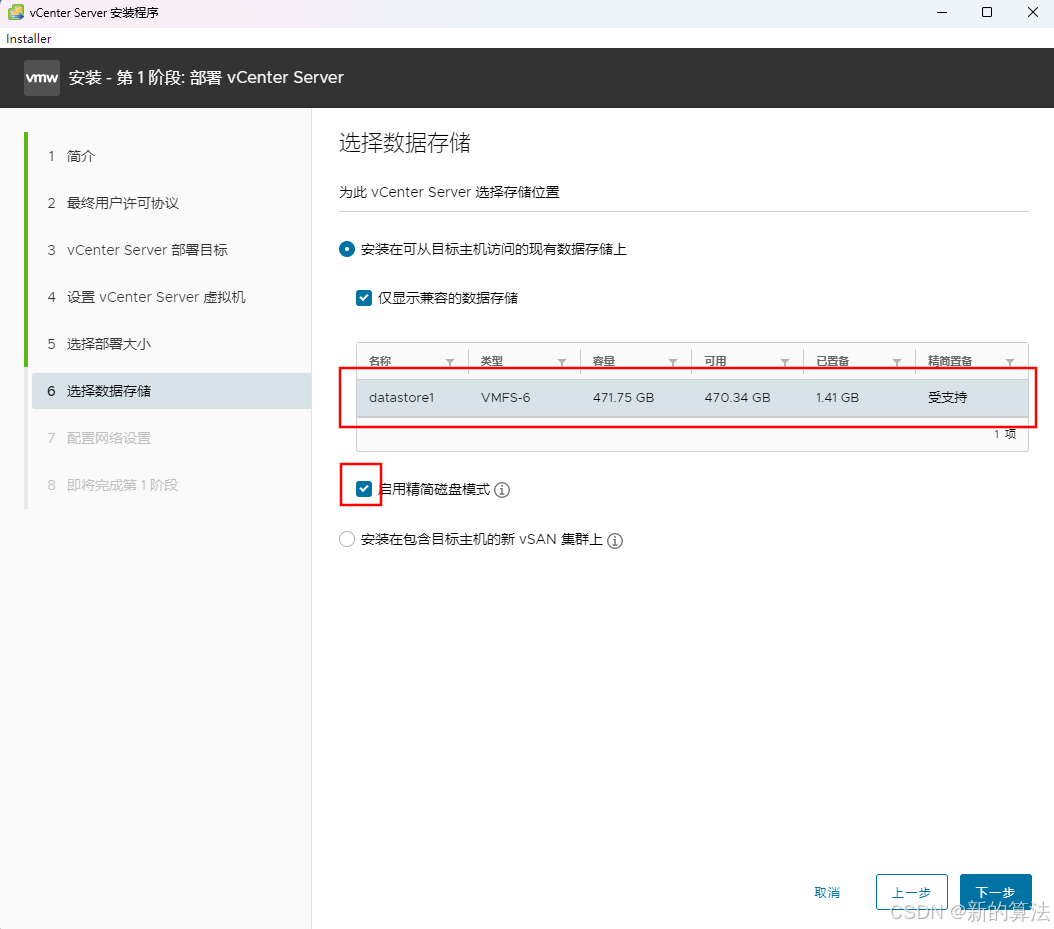Toggle 仅显示兼容的数据存储 checkbox
This screenshot has height=929, width=1054.
point(364,298)
